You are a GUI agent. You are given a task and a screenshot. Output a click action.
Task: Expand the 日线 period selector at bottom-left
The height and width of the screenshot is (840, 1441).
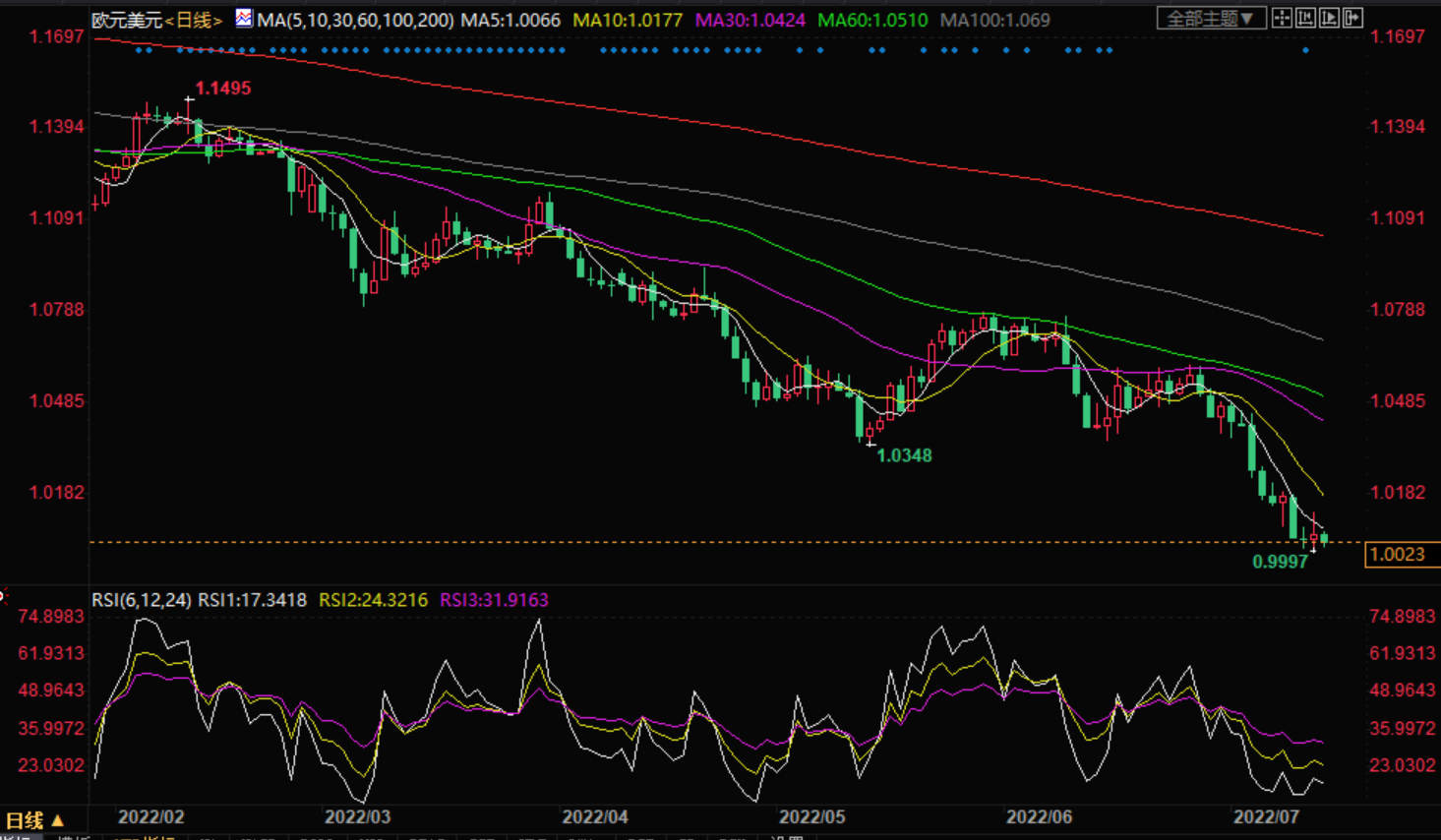point(35,819)
